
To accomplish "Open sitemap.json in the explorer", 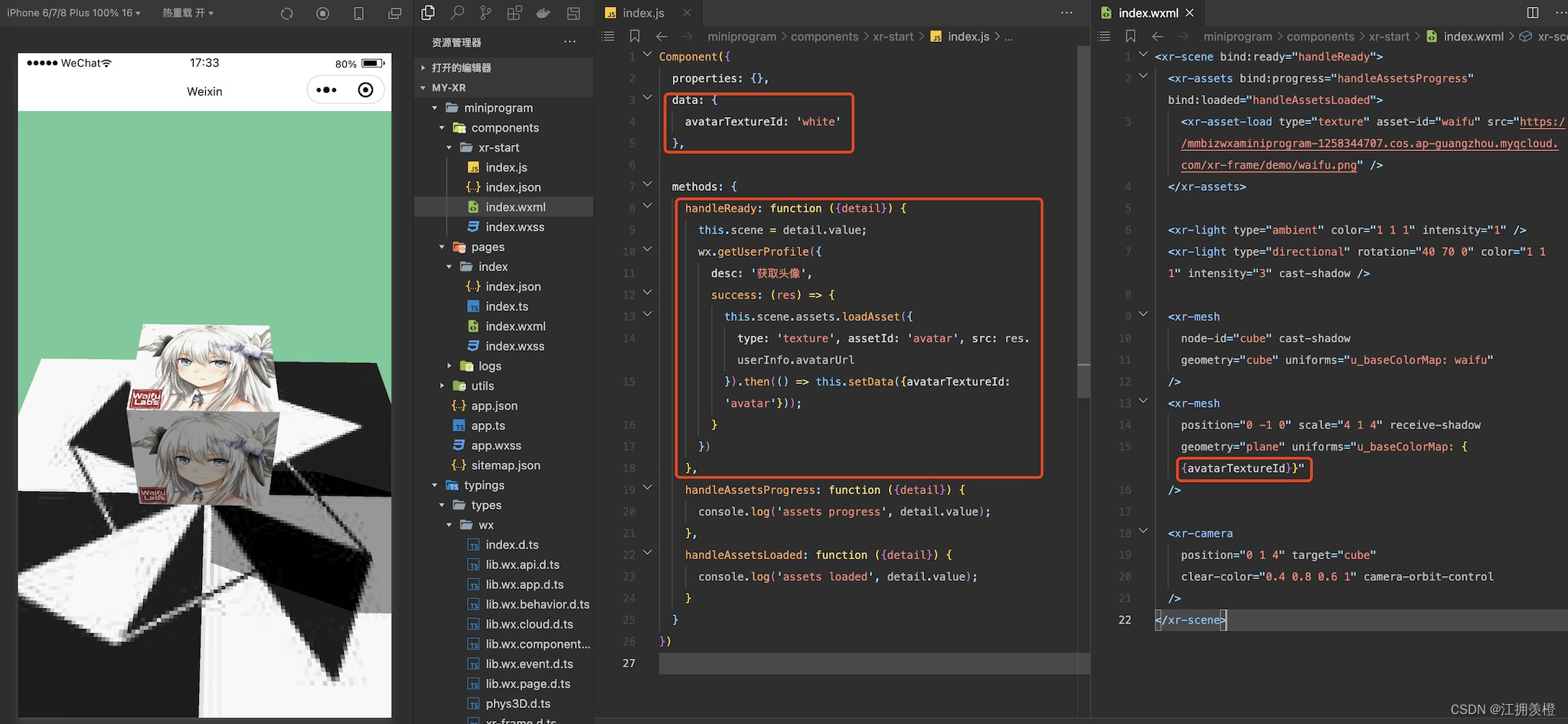I will tap(505, 465).
